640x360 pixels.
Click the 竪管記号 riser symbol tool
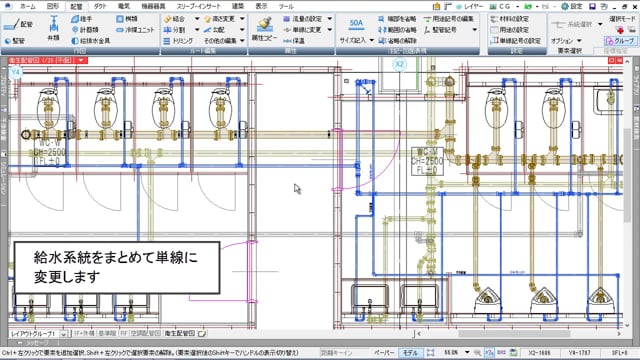440,30
